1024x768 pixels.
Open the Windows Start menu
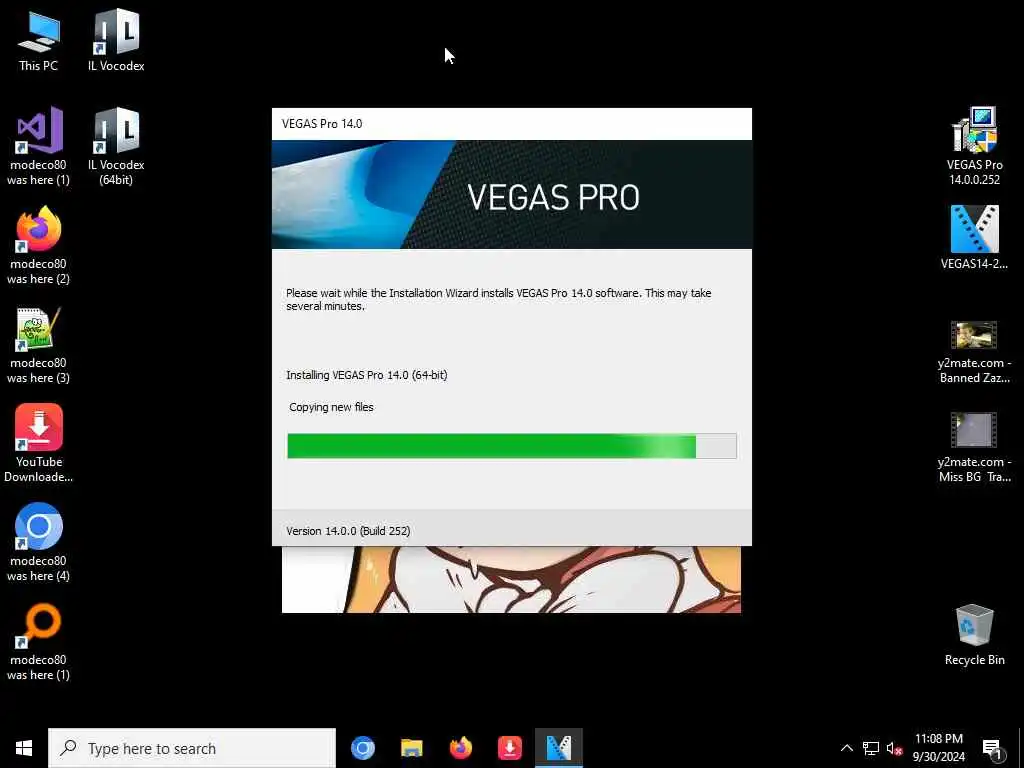click(x=24, y=748)
